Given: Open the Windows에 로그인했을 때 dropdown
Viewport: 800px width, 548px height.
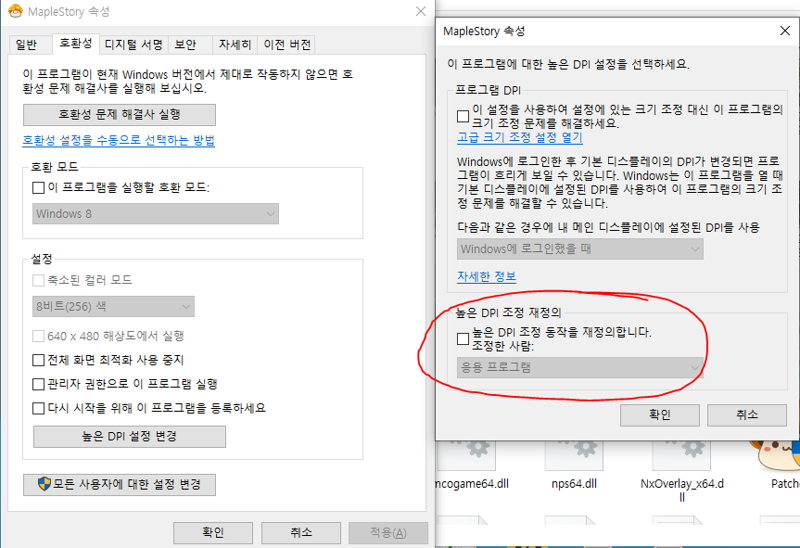Looking at the screenshot, I should click(x=580, y=249).
